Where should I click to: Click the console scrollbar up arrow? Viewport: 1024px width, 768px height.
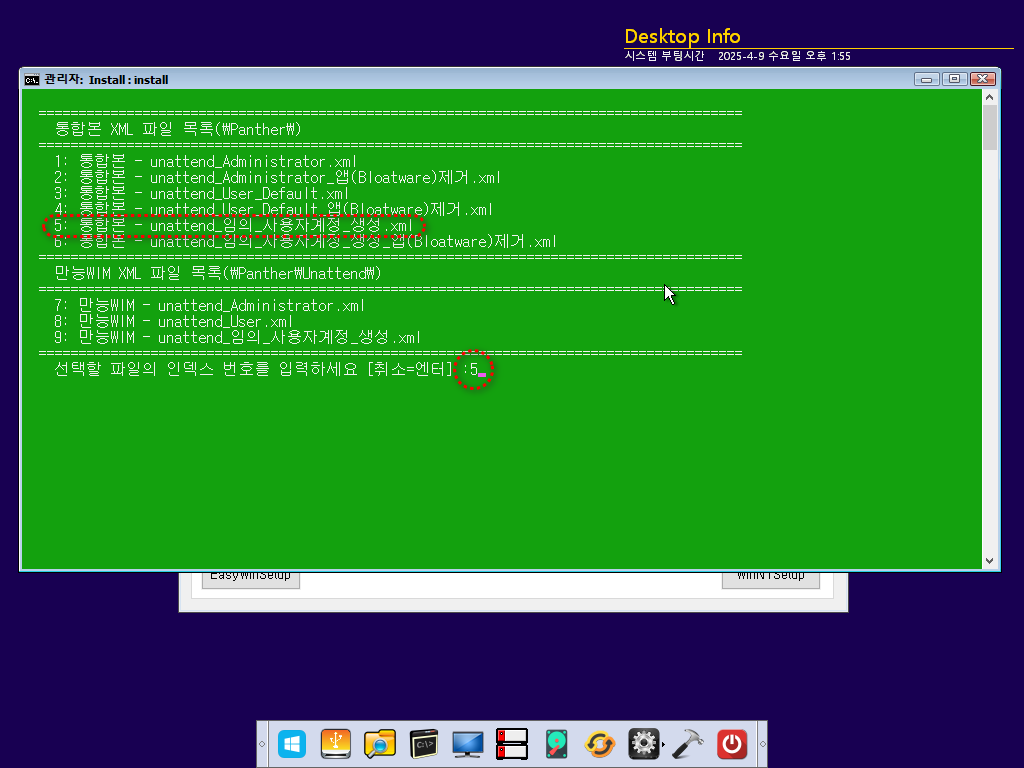tap(989, 97)
